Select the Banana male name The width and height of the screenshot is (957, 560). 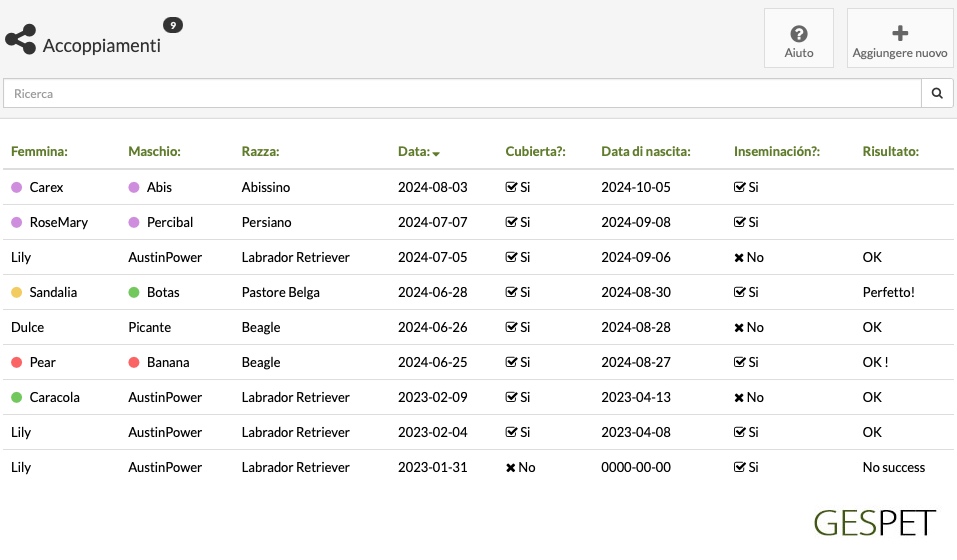tap(168, 362)
